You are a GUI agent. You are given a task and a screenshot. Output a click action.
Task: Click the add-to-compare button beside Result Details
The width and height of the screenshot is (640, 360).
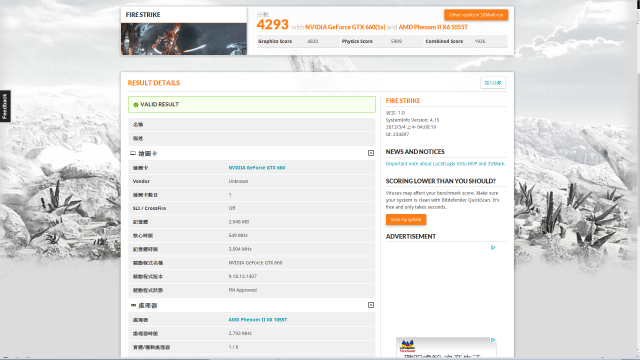[493, 83]
